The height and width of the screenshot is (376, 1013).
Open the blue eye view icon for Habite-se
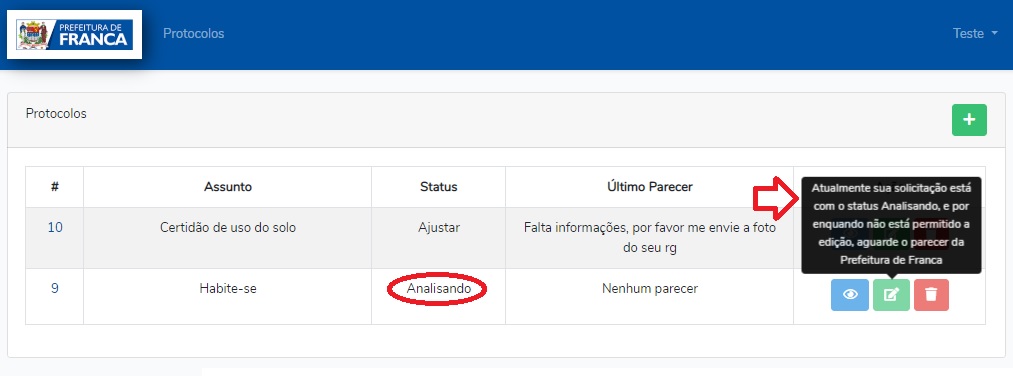click(x=850, y=295)
